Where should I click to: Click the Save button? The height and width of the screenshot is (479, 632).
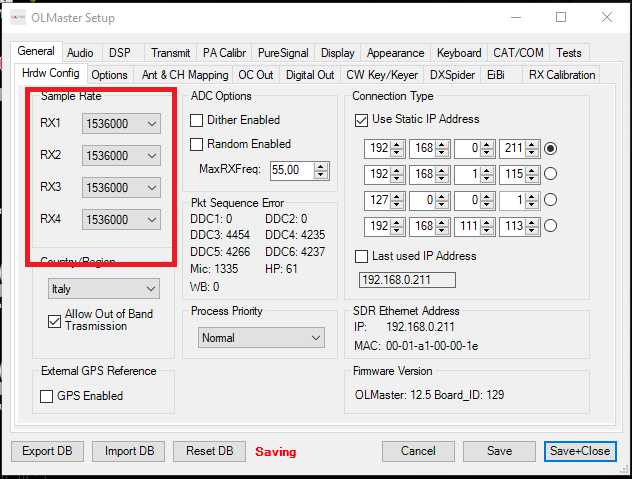[x=499, y=451]
